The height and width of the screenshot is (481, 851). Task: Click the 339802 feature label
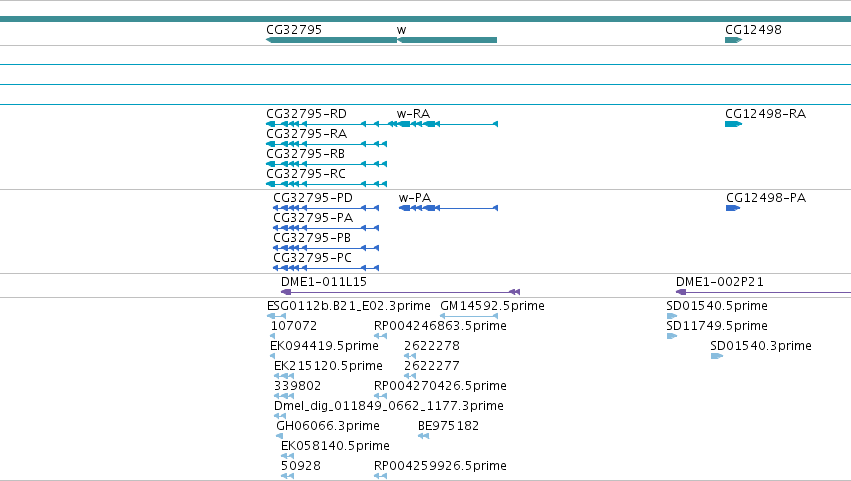297,387
